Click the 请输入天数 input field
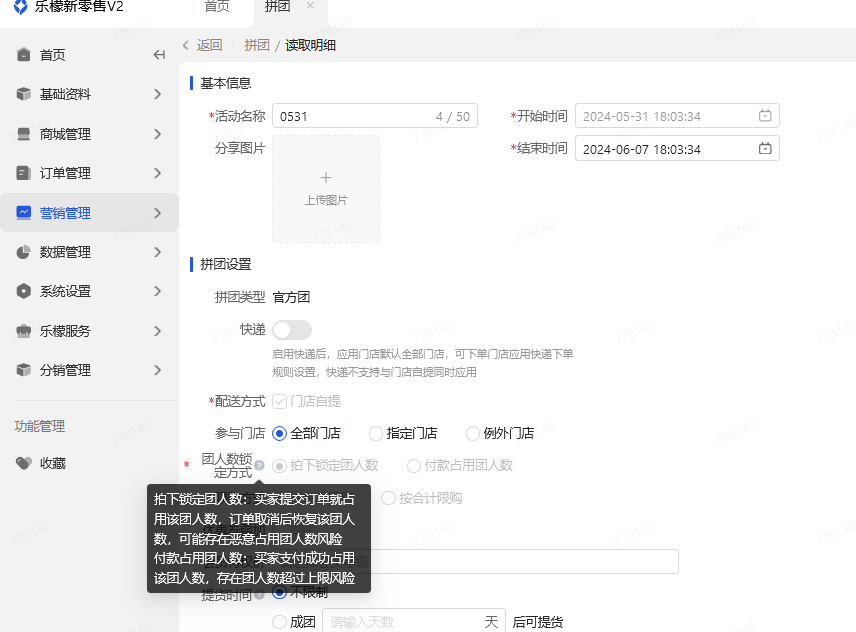 coord(414,621)
